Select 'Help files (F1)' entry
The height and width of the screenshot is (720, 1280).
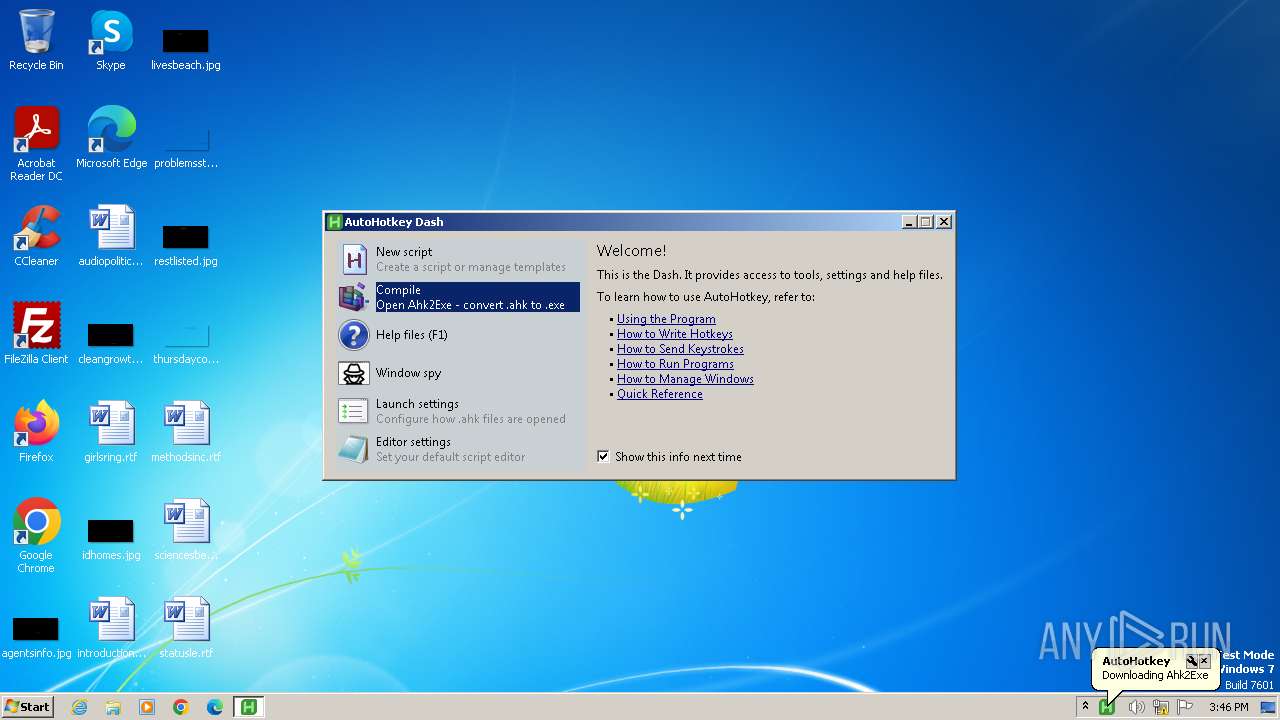(458, 335)
